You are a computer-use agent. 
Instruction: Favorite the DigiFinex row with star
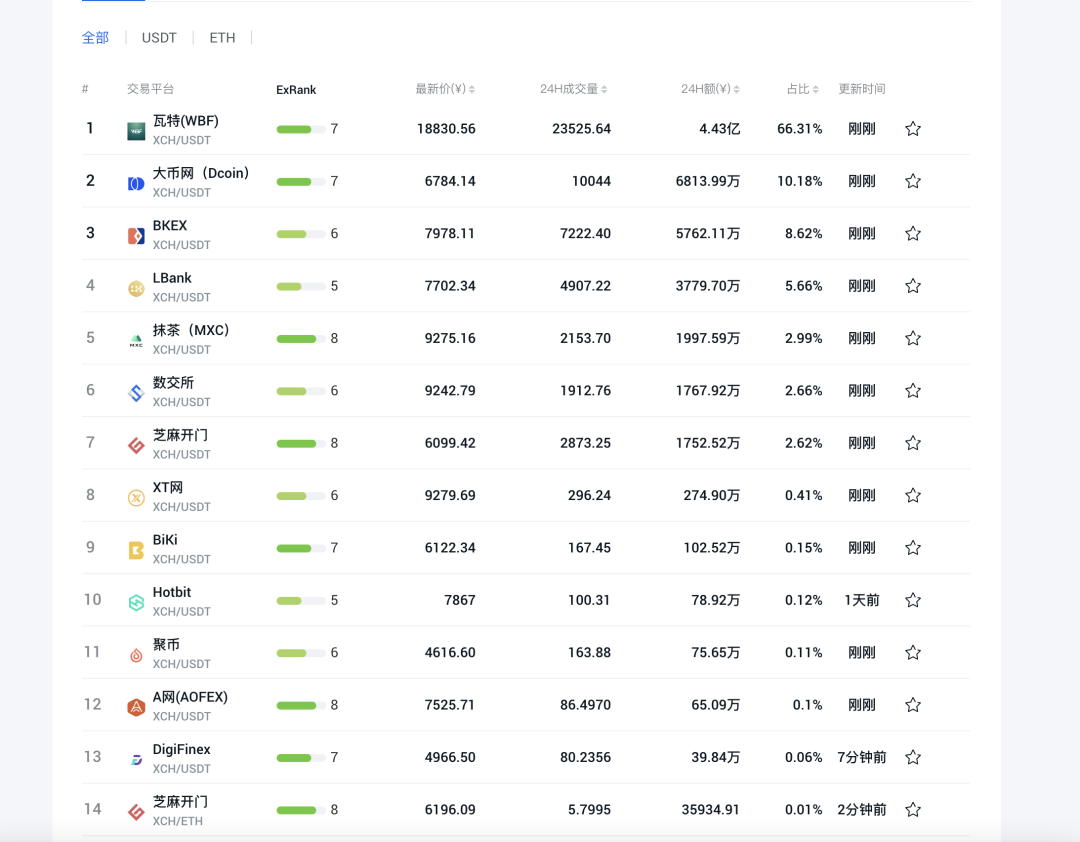pos(913,757)
